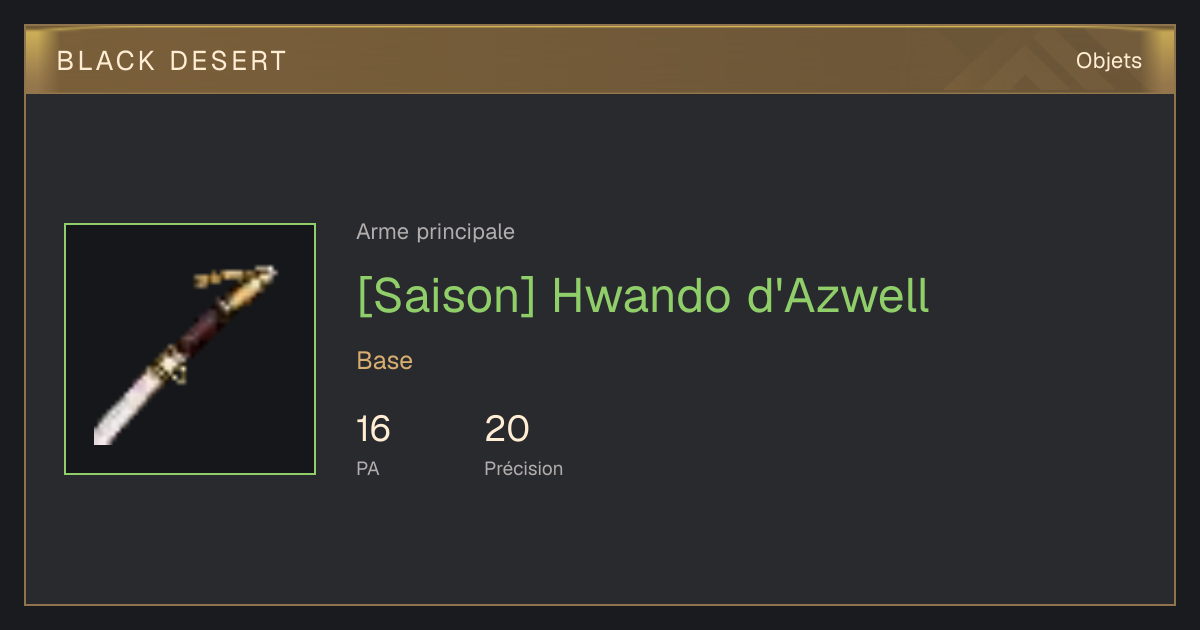Select the [Saison] Hwando d'Azwell item name
Screen dimensions: 1200x630
pyautogui.click(x=643, y=295)
